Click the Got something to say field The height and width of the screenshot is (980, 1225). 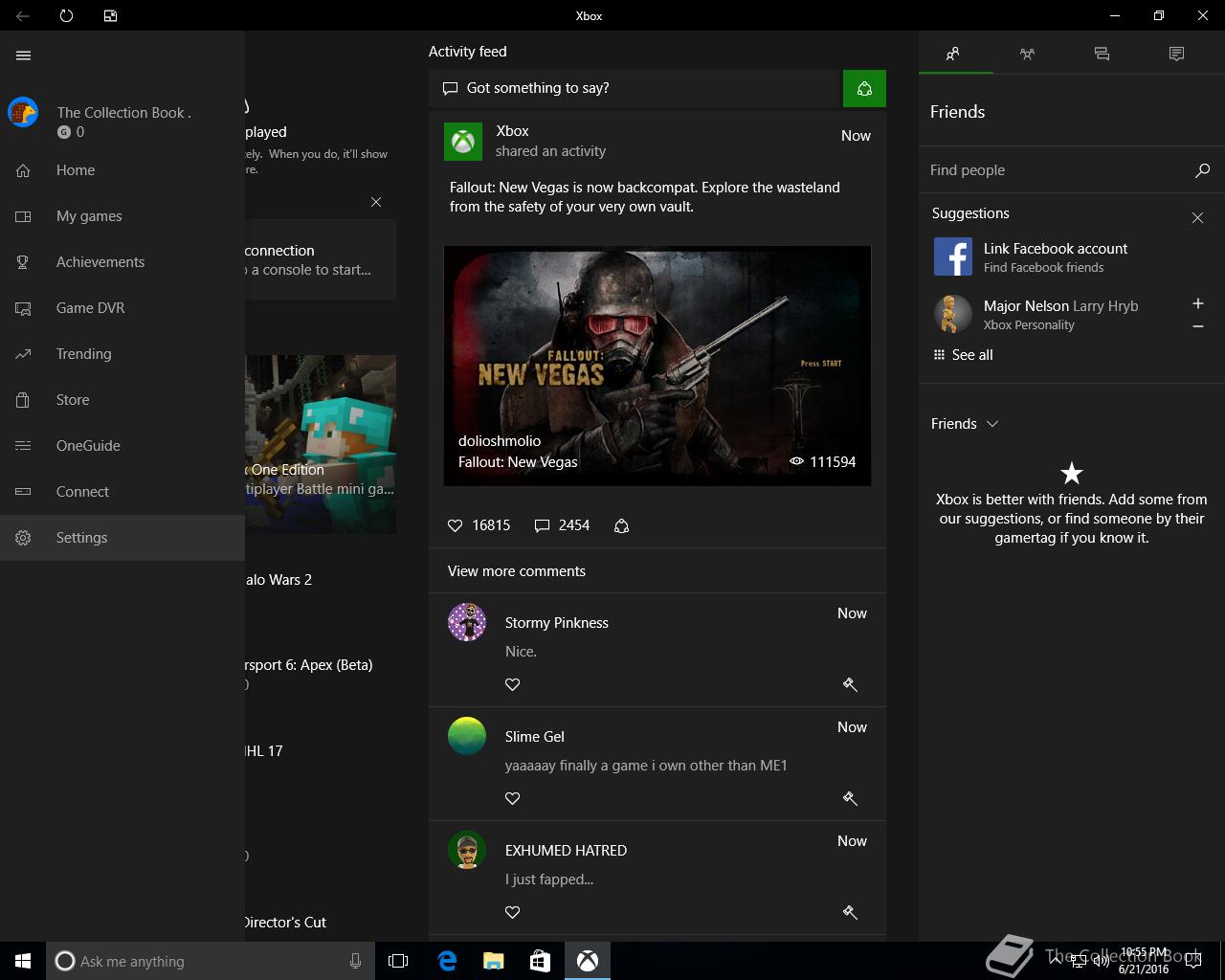(634, 88)
